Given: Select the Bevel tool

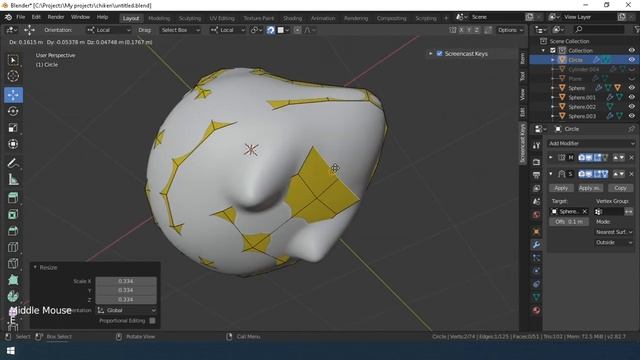Looking at the screenshot, I should coord(13,231).
